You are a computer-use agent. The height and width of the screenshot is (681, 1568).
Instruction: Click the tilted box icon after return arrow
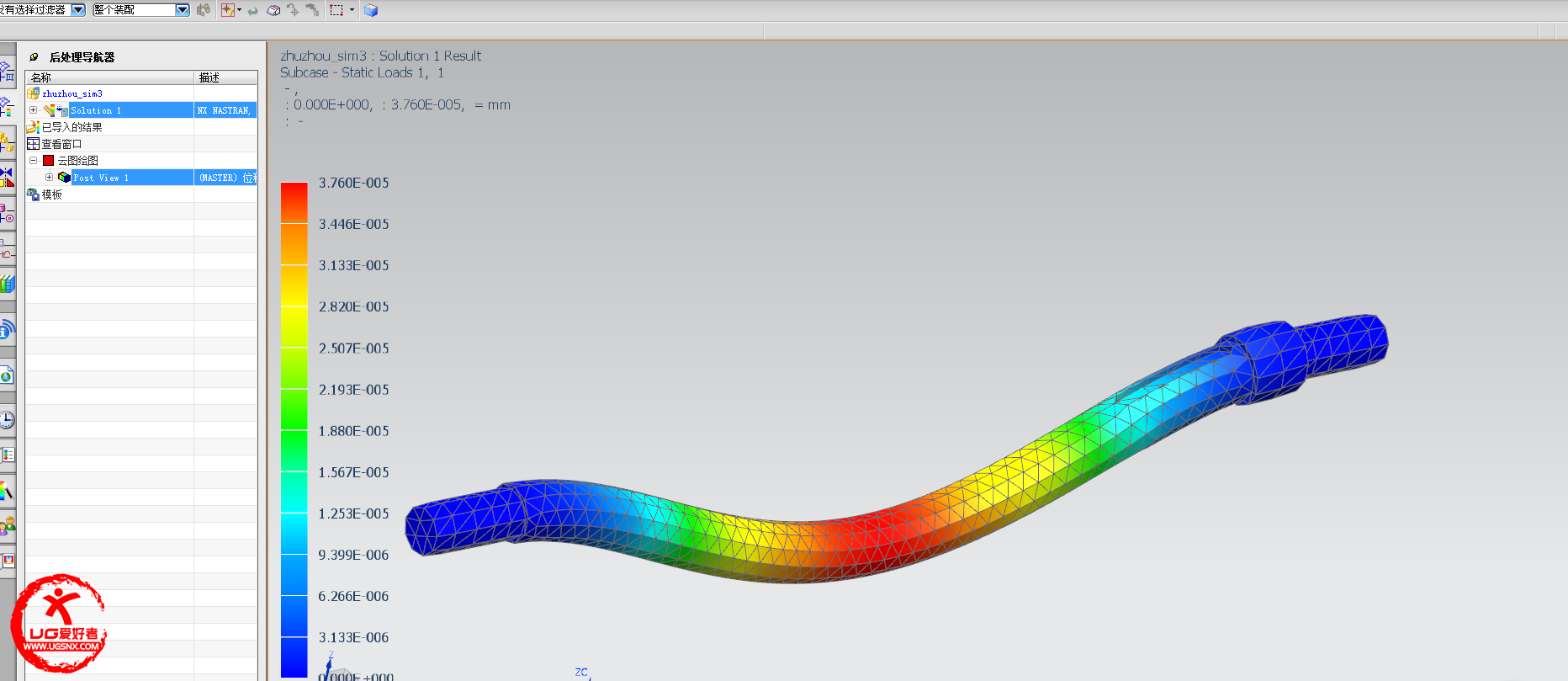[x=273, y=11]
